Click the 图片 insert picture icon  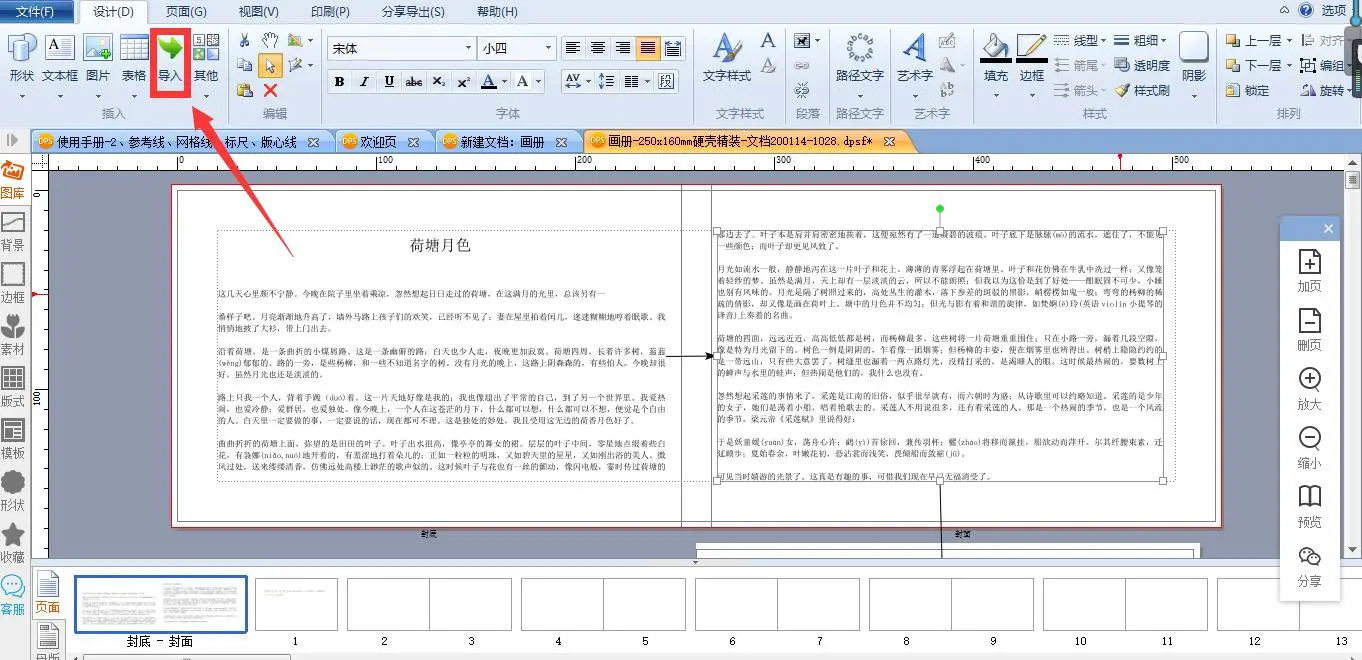(97, 48)
